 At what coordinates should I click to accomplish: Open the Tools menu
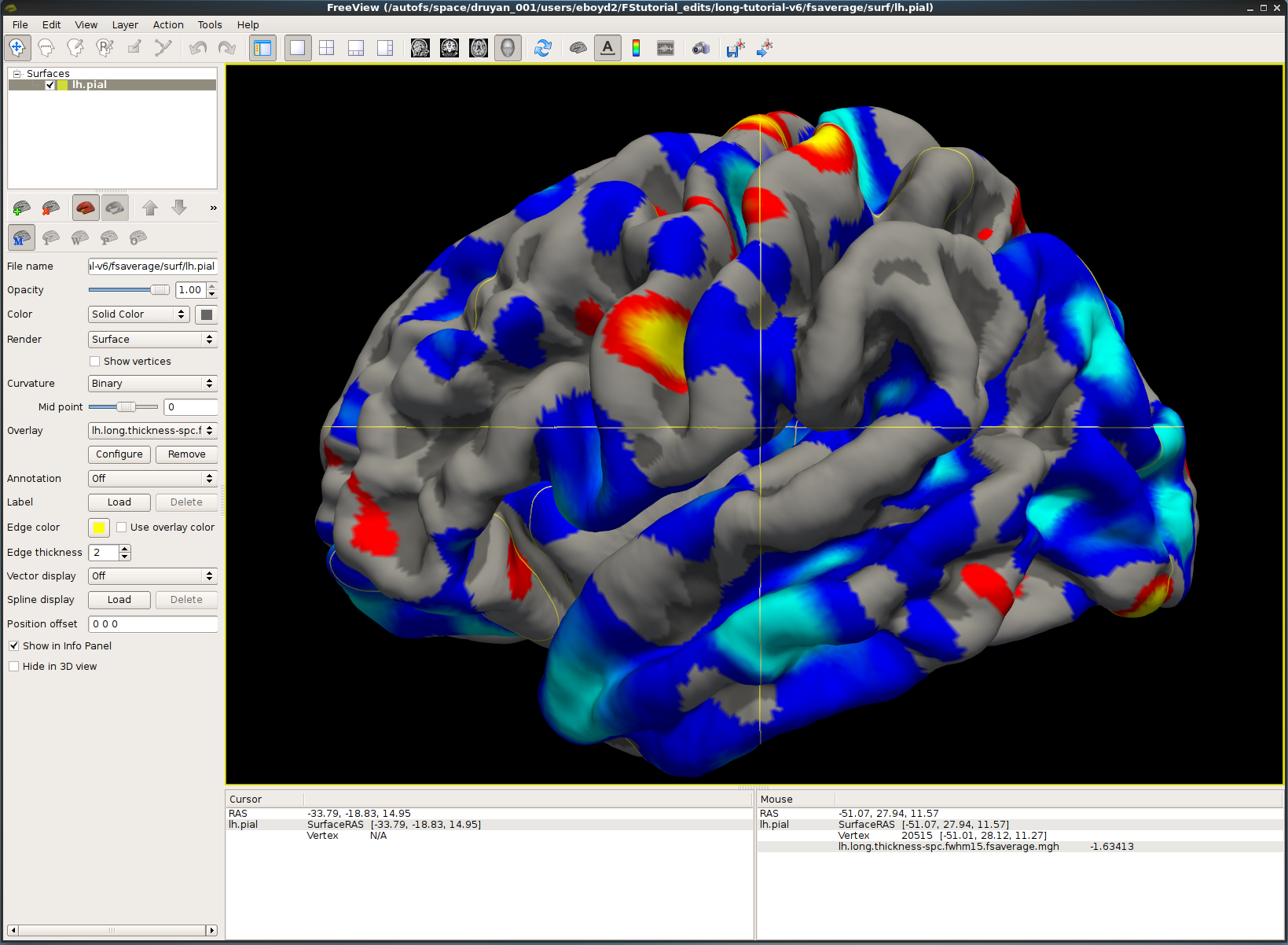209,25
